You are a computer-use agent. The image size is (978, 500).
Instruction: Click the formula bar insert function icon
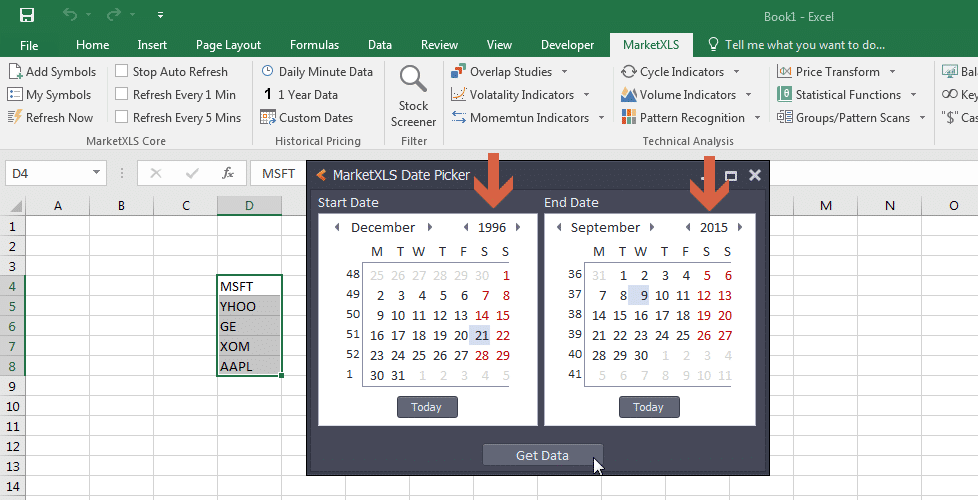pos(228,173)
